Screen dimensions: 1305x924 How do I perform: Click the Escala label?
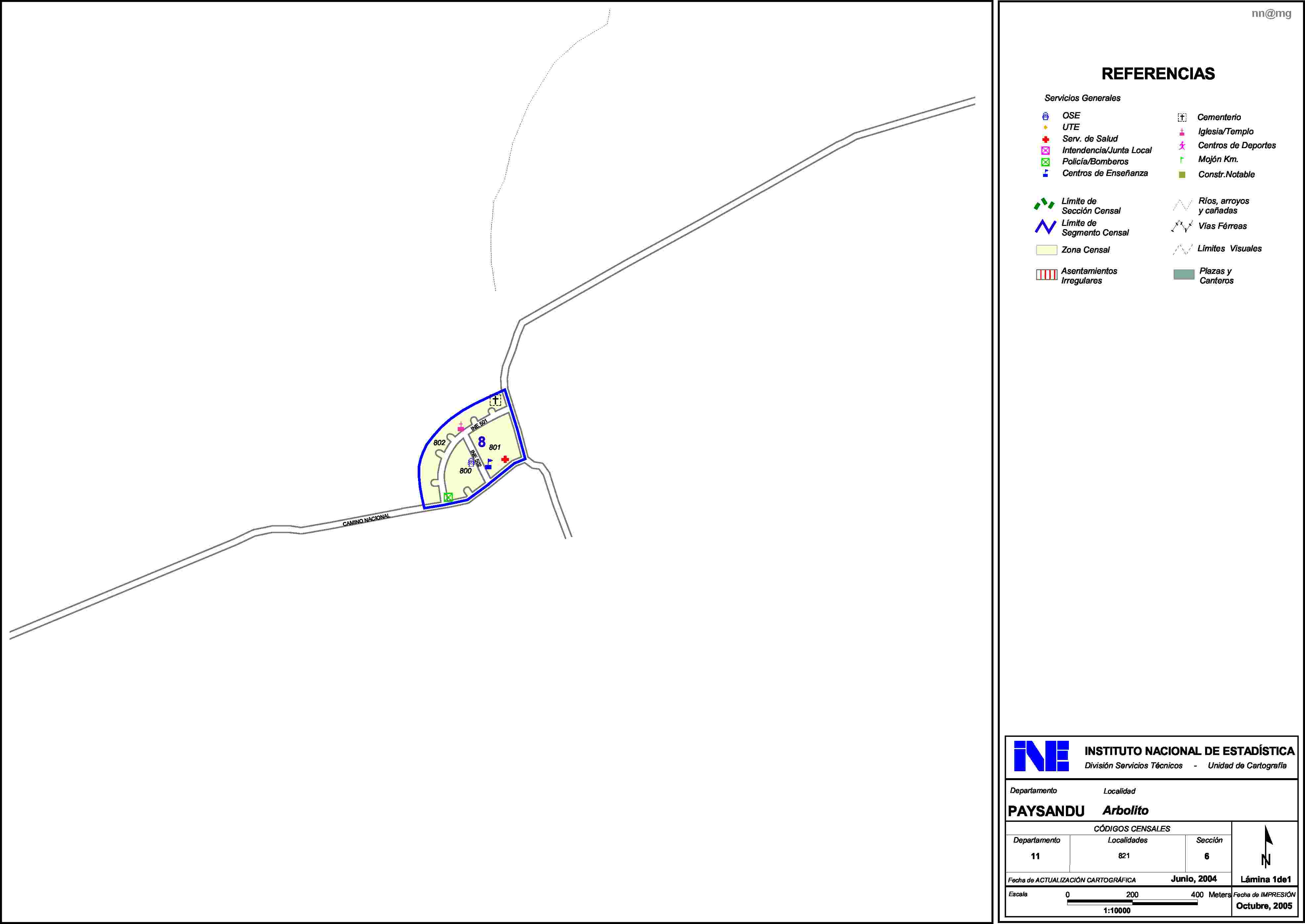coord(1018,895)
